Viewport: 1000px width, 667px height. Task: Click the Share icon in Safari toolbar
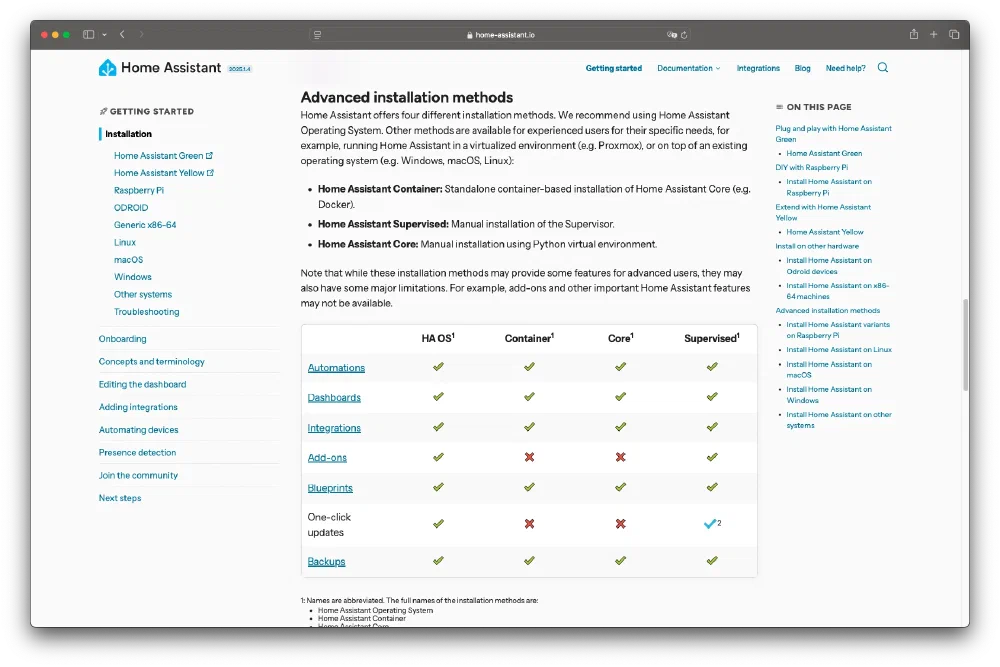913,34
